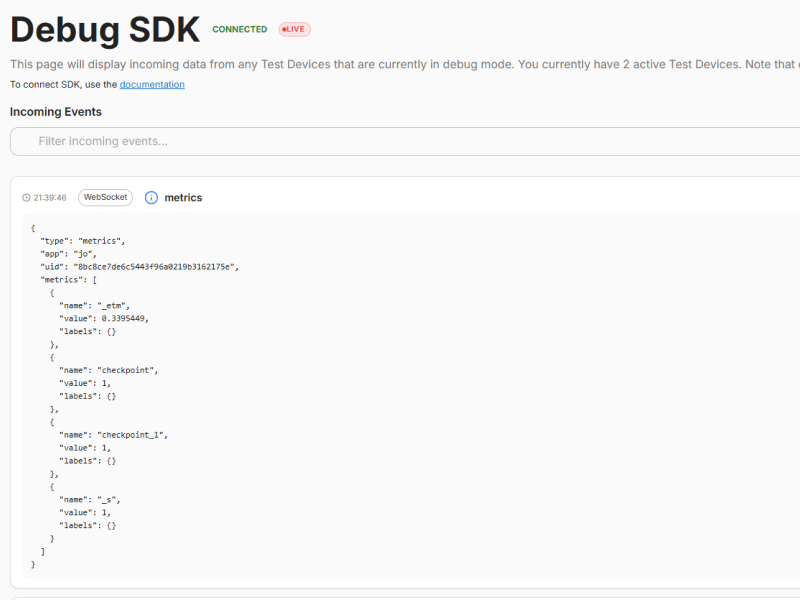This screenshot has height=600, width=800.
Task: Collapse the metrics array in the JSON
Action: [x=67, y=279]
